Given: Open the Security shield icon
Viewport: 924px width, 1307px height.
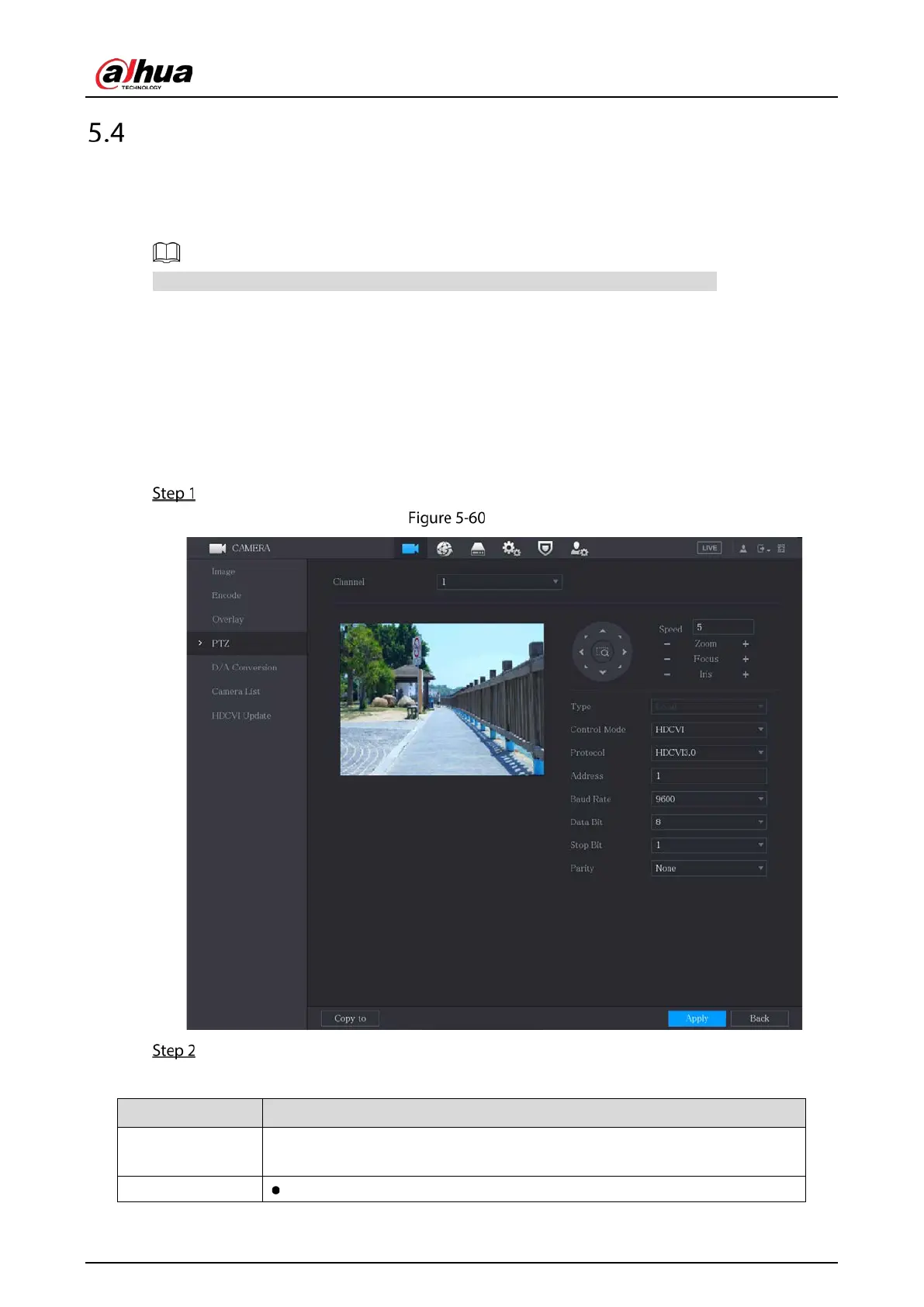Looking at the screenshot, I should point(545,549).
